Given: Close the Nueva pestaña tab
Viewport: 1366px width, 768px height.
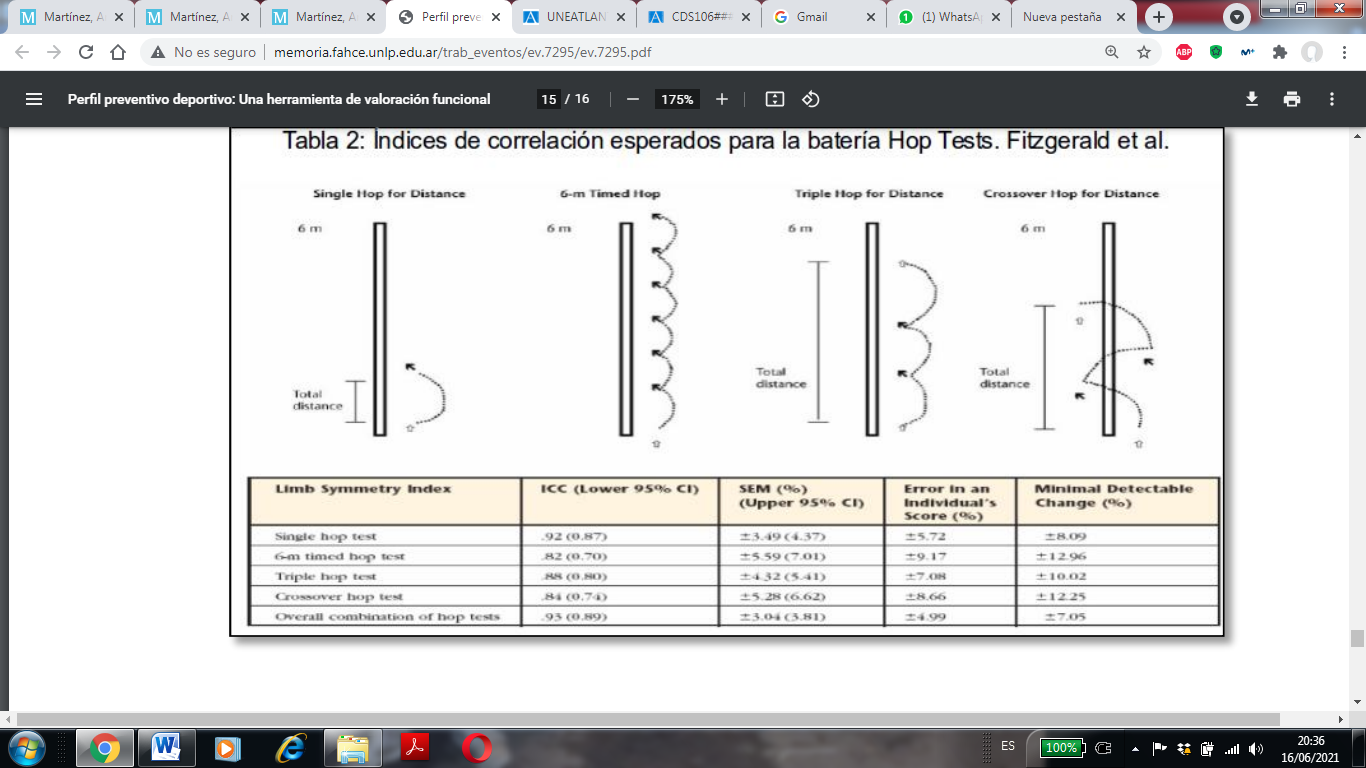Looking at the screenshot, I should click(1122, 17).
